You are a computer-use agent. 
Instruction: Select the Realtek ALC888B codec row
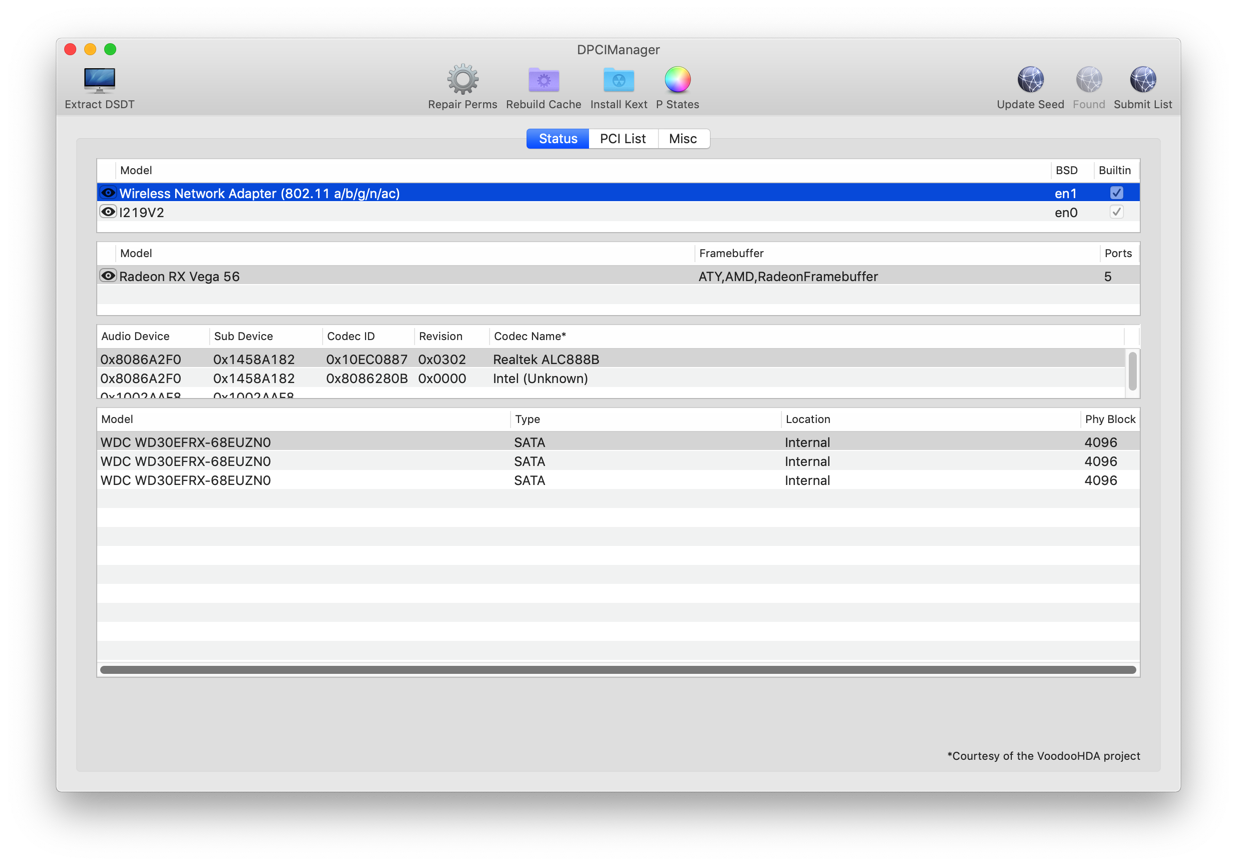pos(611,359)
